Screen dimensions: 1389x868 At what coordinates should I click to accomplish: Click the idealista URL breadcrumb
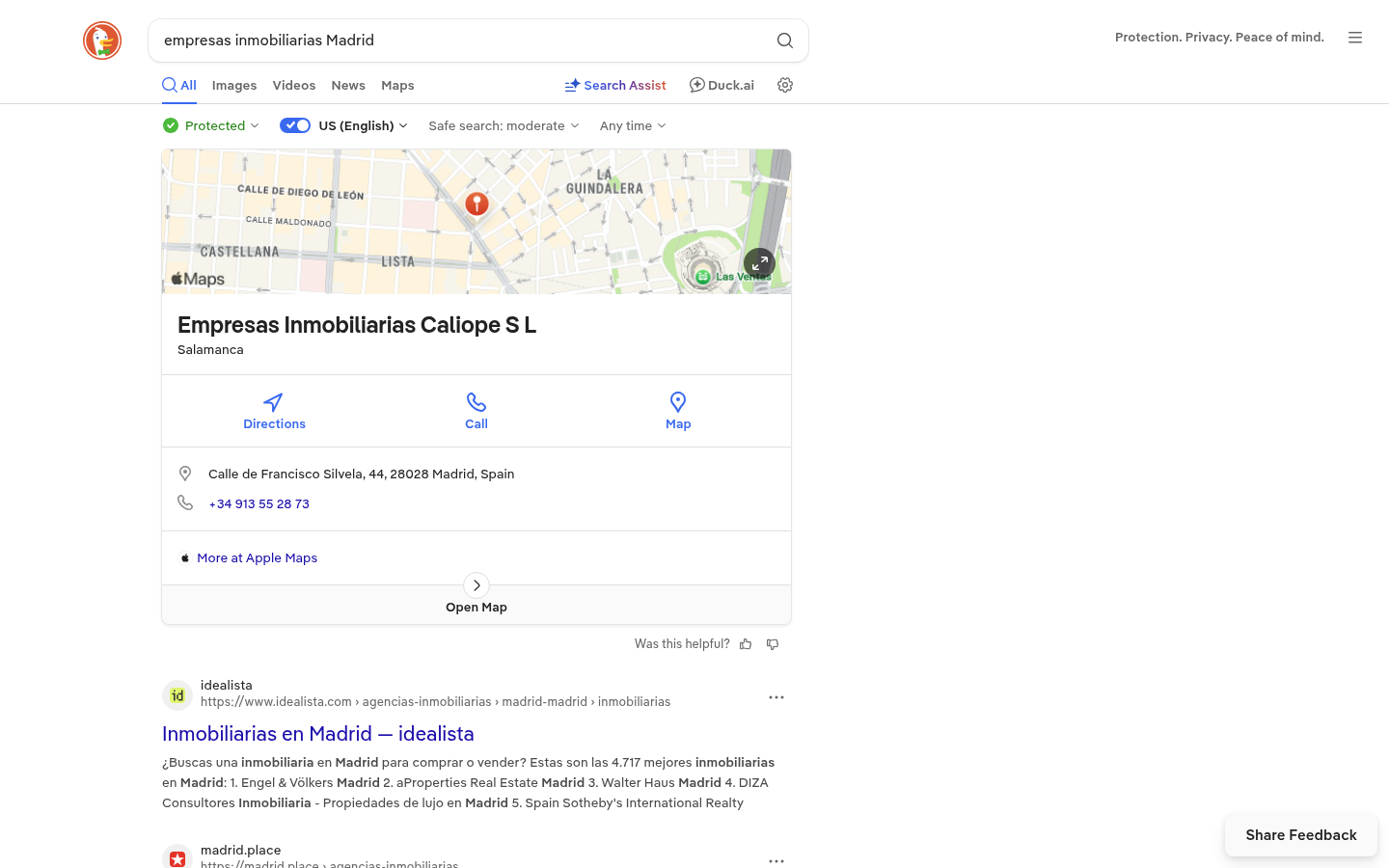[x=435, y=702]
